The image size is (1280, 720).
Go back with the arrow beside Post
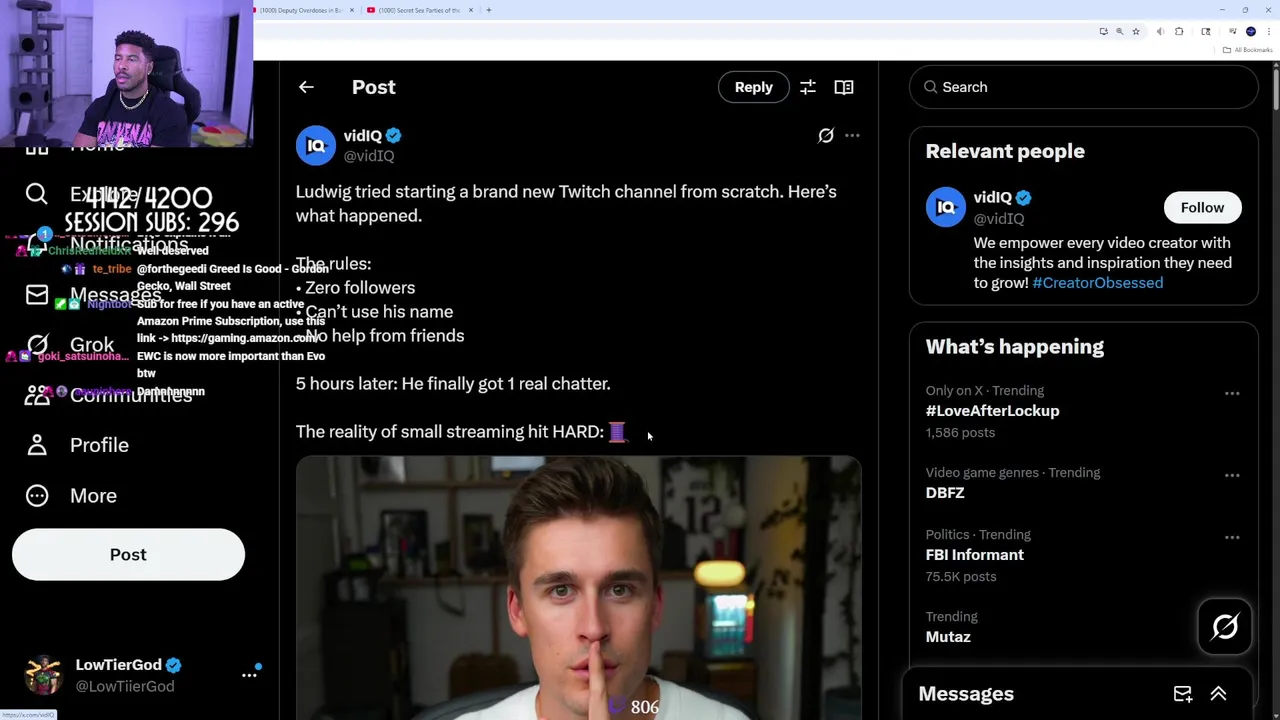pyautogui.click(x=306, y=87)
